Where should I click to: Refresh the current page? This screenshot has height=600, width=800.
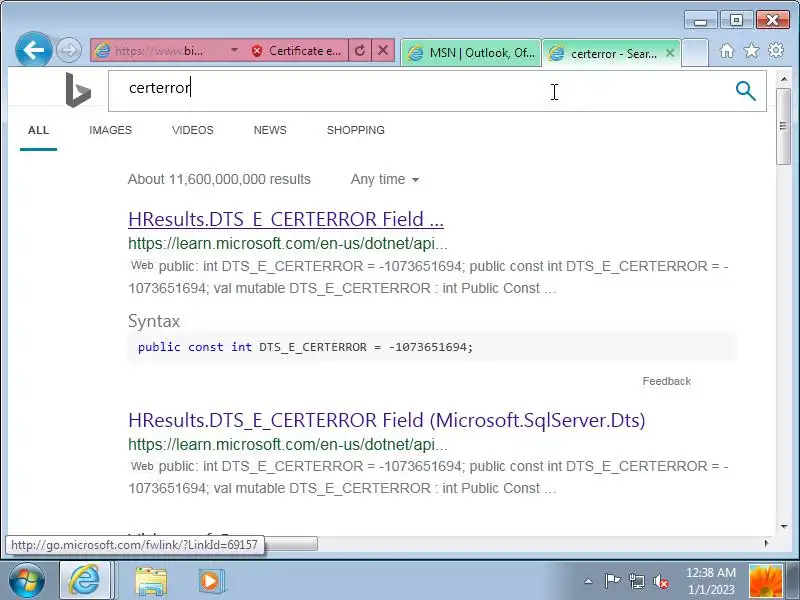[360, 51]
